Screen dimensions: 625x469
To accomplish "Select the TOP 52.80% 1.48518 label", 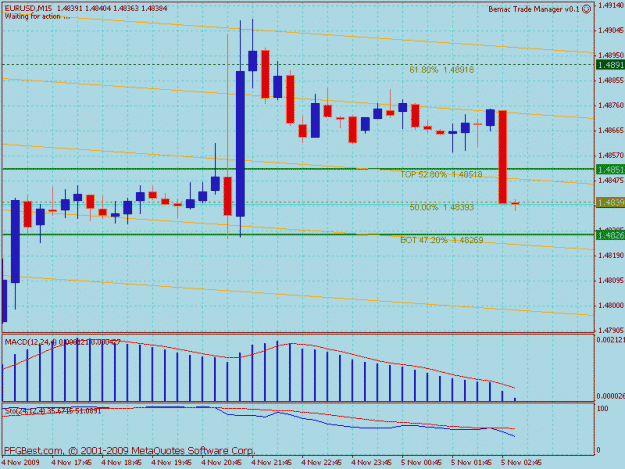I will (x=441, y=175).
